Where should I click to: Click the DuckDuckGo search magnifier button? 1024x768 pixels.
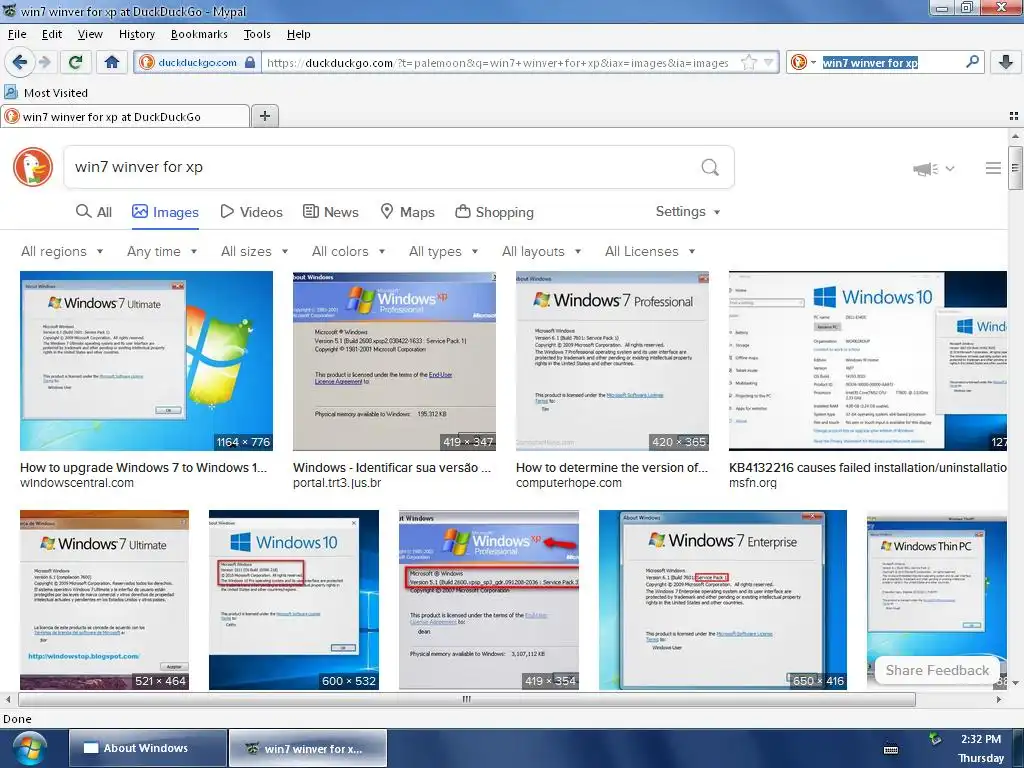pyautogui.click(x=710, y=167)
